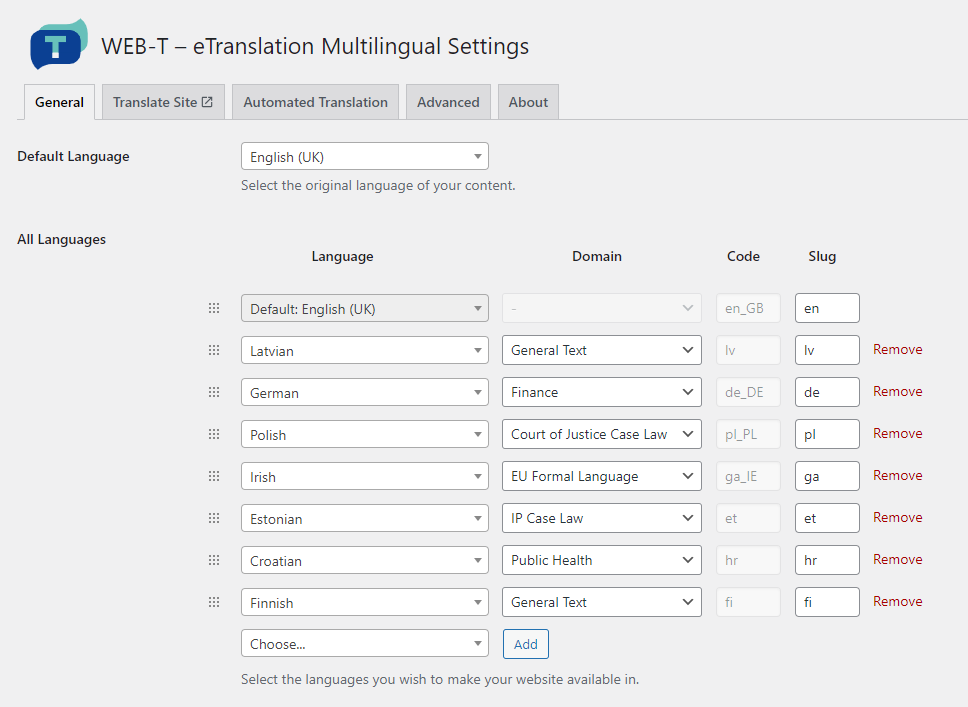Image resolution: width=968 pixels, height=707 pixels.
Task: Remove the Latvian language
Action: (898, 349)
